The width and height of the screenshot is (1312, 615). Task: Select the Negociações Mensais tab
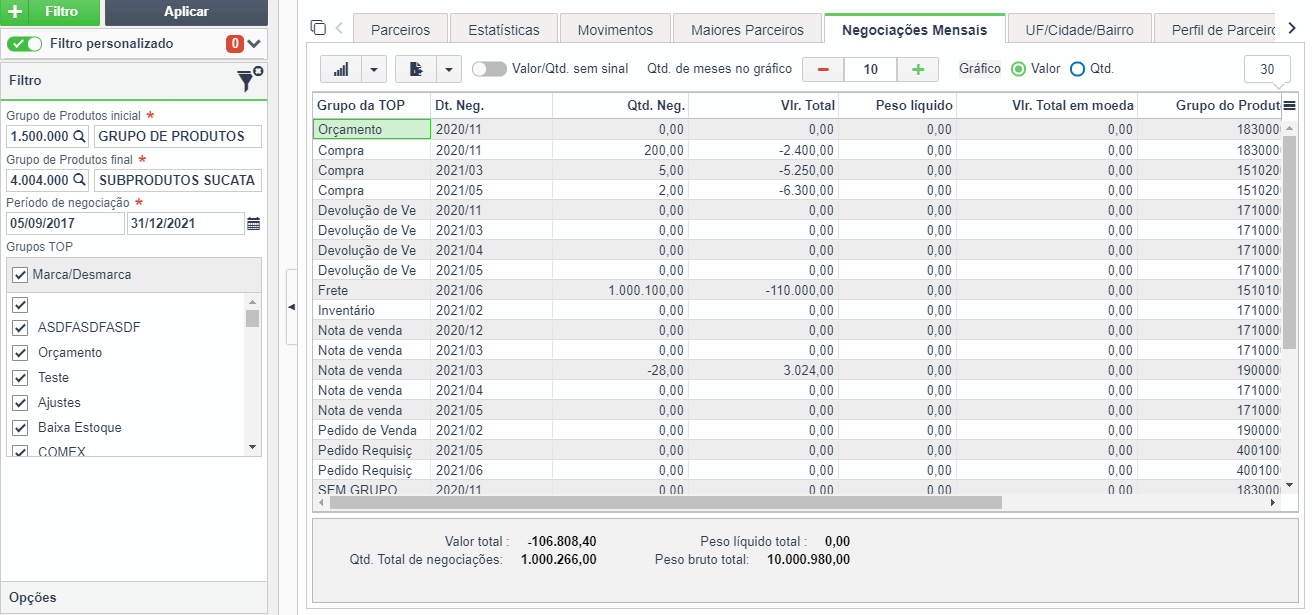pos(915,30)
